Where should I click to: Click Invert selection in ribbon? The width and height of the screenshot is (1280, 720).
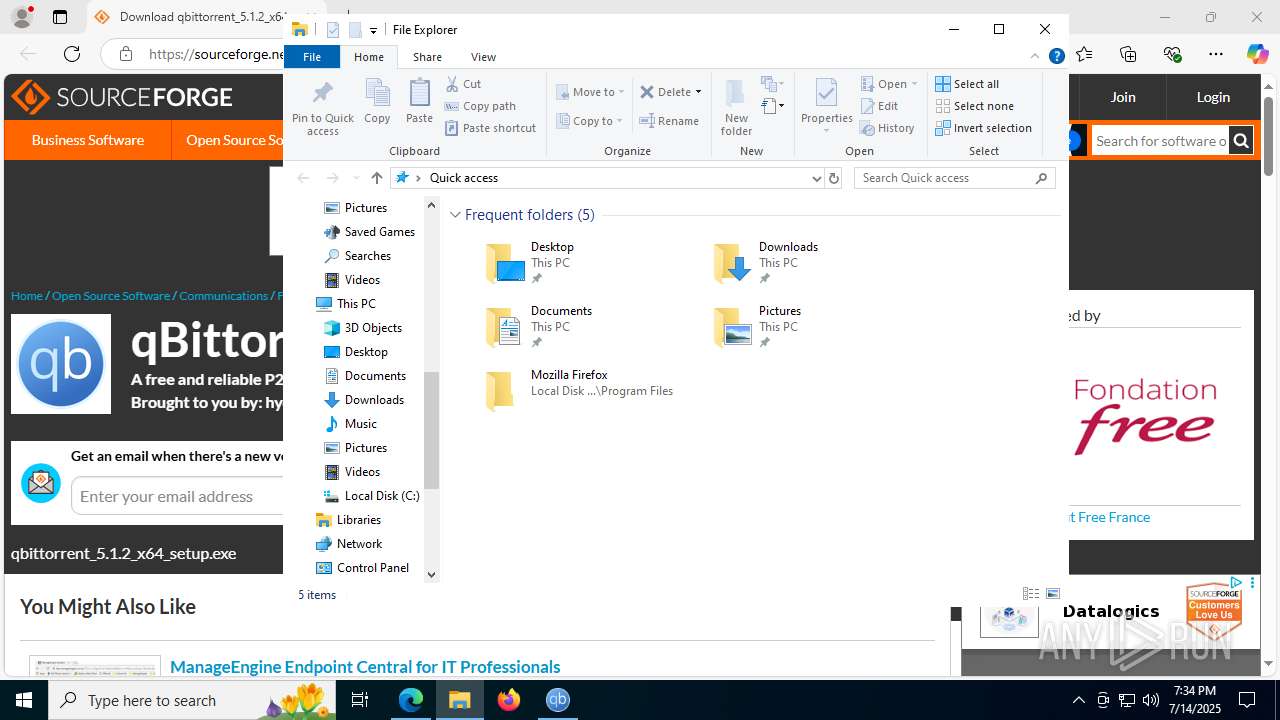983,128
